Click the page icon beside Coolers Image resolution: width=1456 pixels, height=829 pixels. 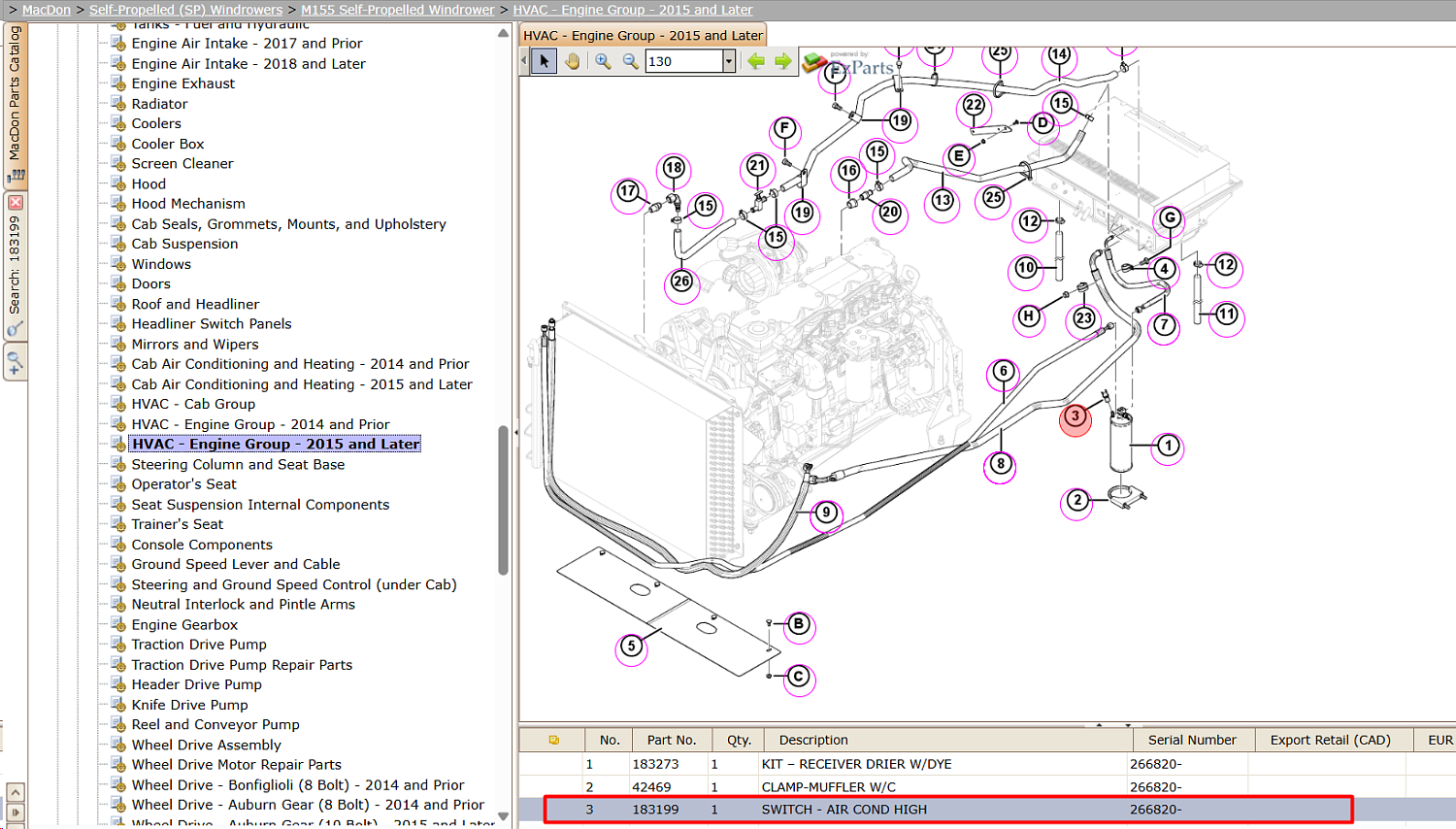[118, 123]
